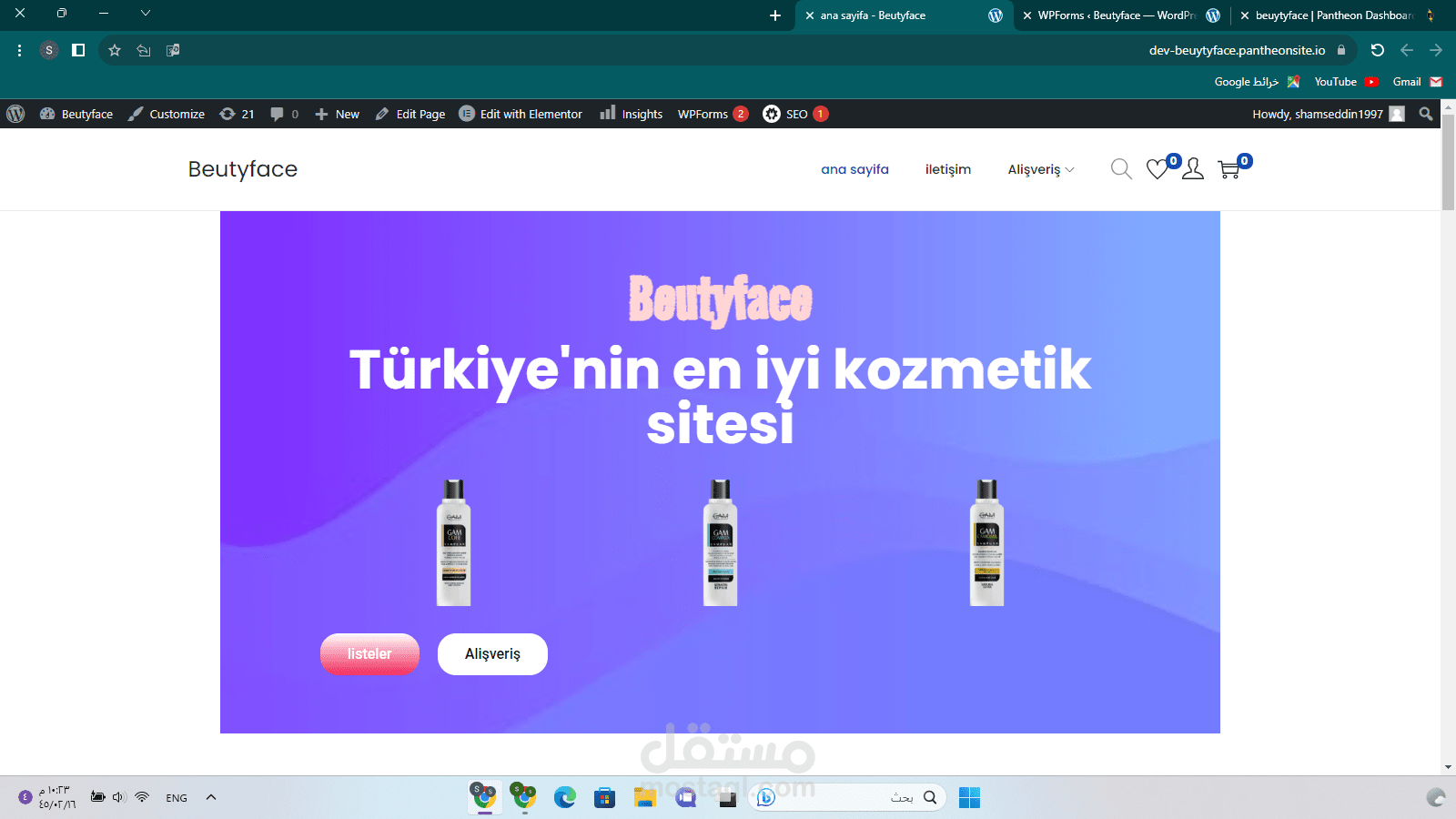
Task: Open the Howdy, shamseddin1997 account menu
Action: tap(1329, 114)
